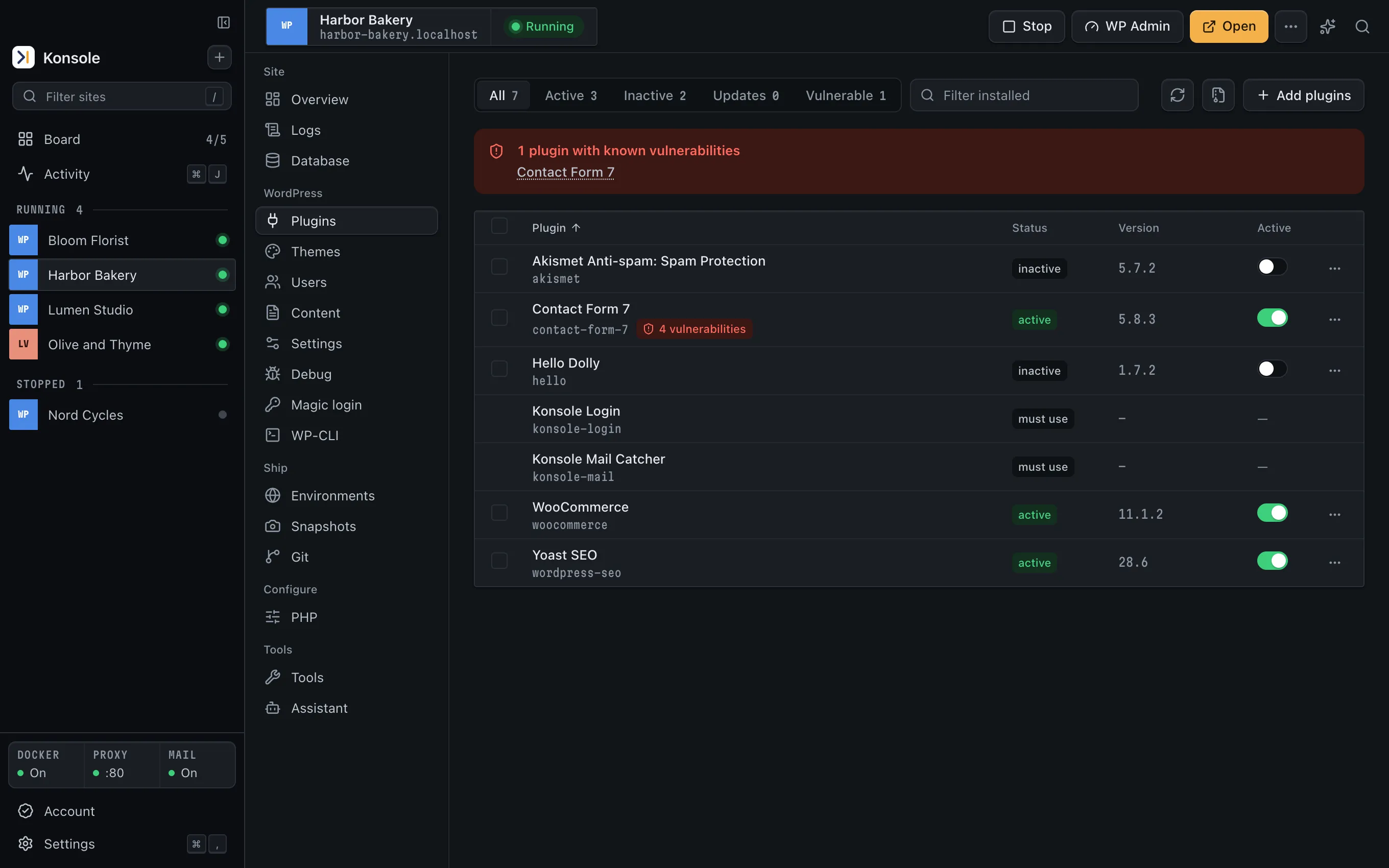Activate Hello Dolly plugin toggle
The width and height of the screenshot is (1389, 868).
(1272, 369)
